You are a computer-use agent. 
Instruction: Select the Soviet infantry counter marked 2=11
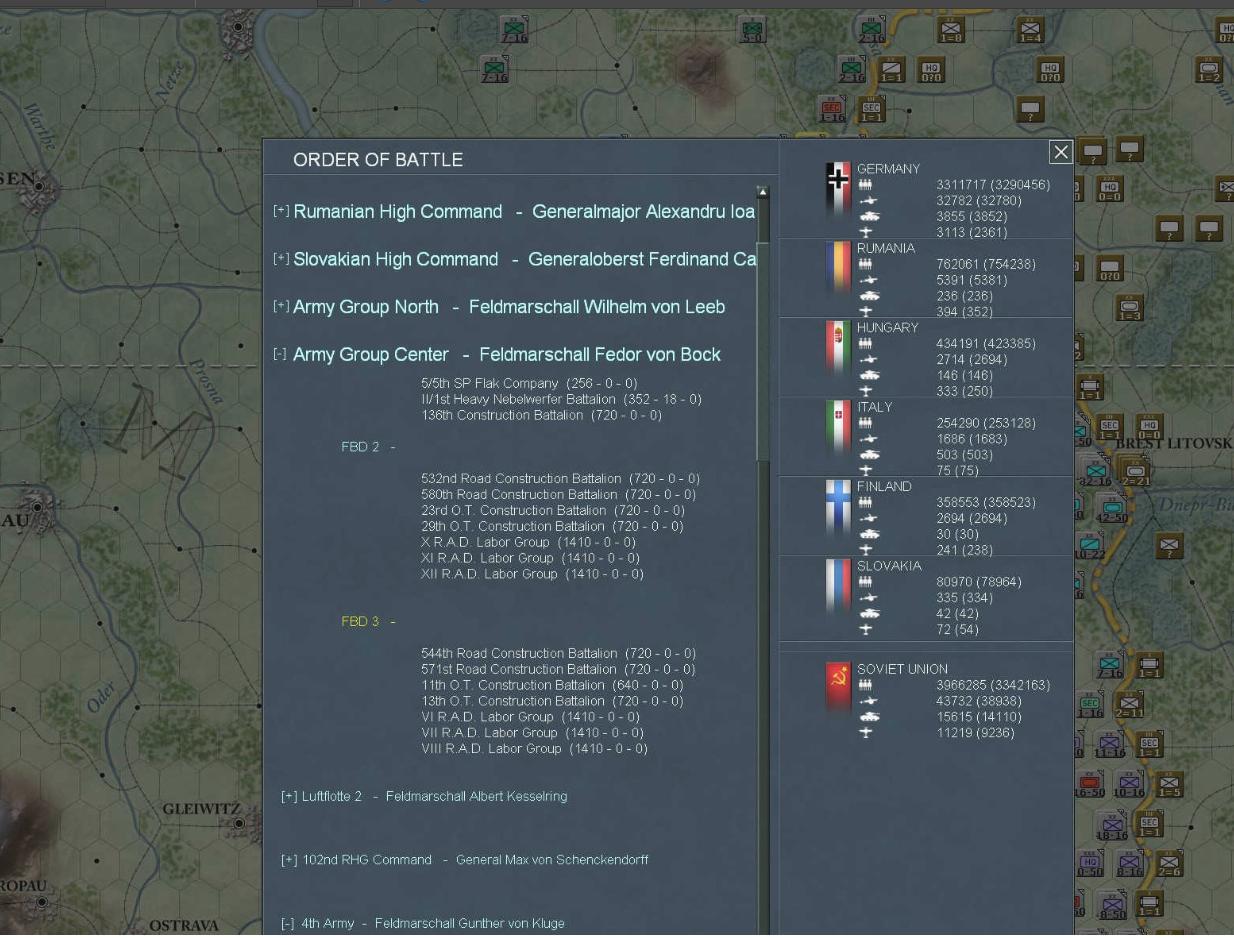coord(1130,705)
